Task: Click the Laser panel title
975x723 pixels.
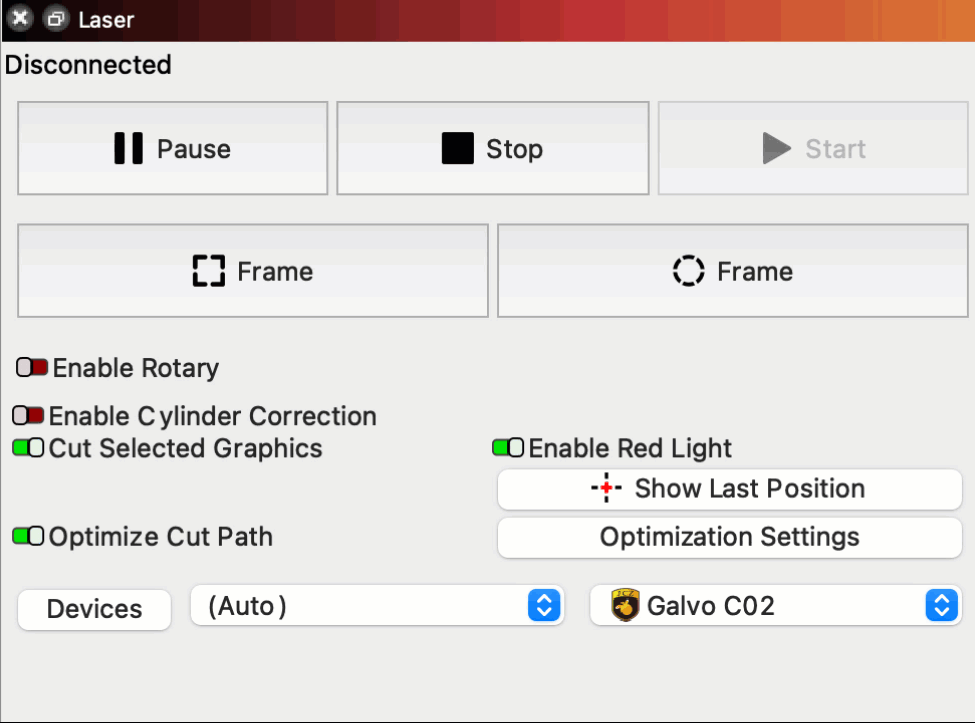Action: (105, 20)
